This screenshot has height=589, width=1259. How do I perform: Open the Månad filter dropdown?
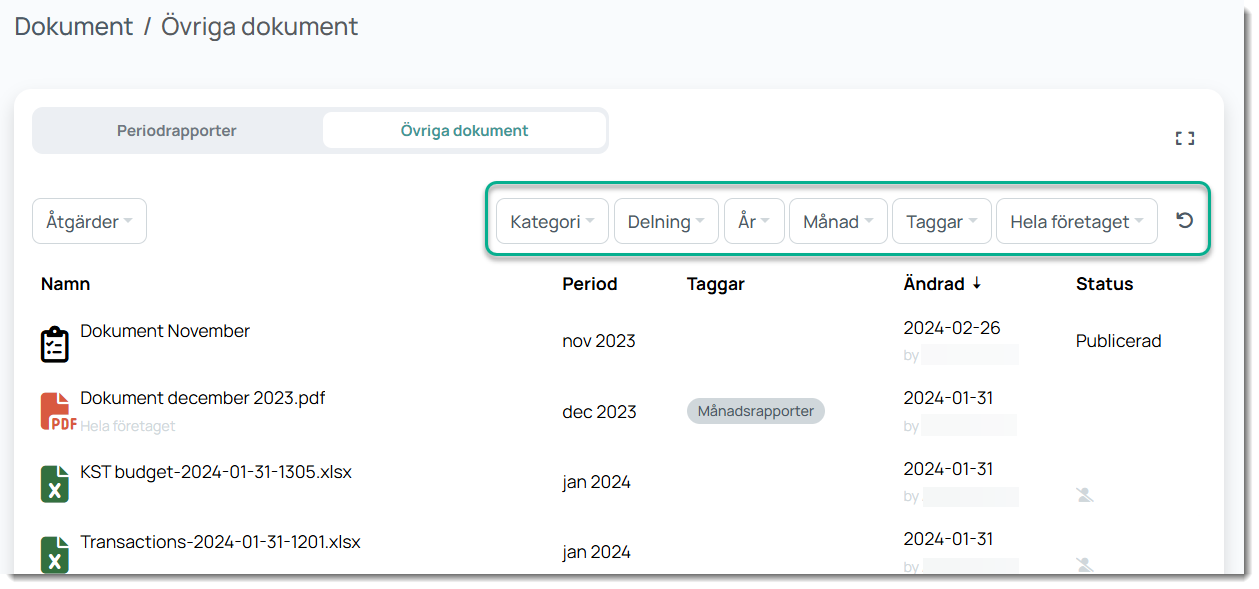838,222
